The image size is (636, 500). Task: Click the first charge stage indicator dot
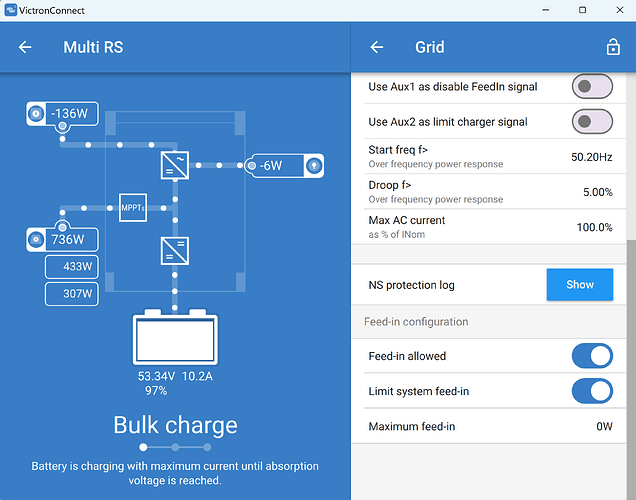coord(143,447)
